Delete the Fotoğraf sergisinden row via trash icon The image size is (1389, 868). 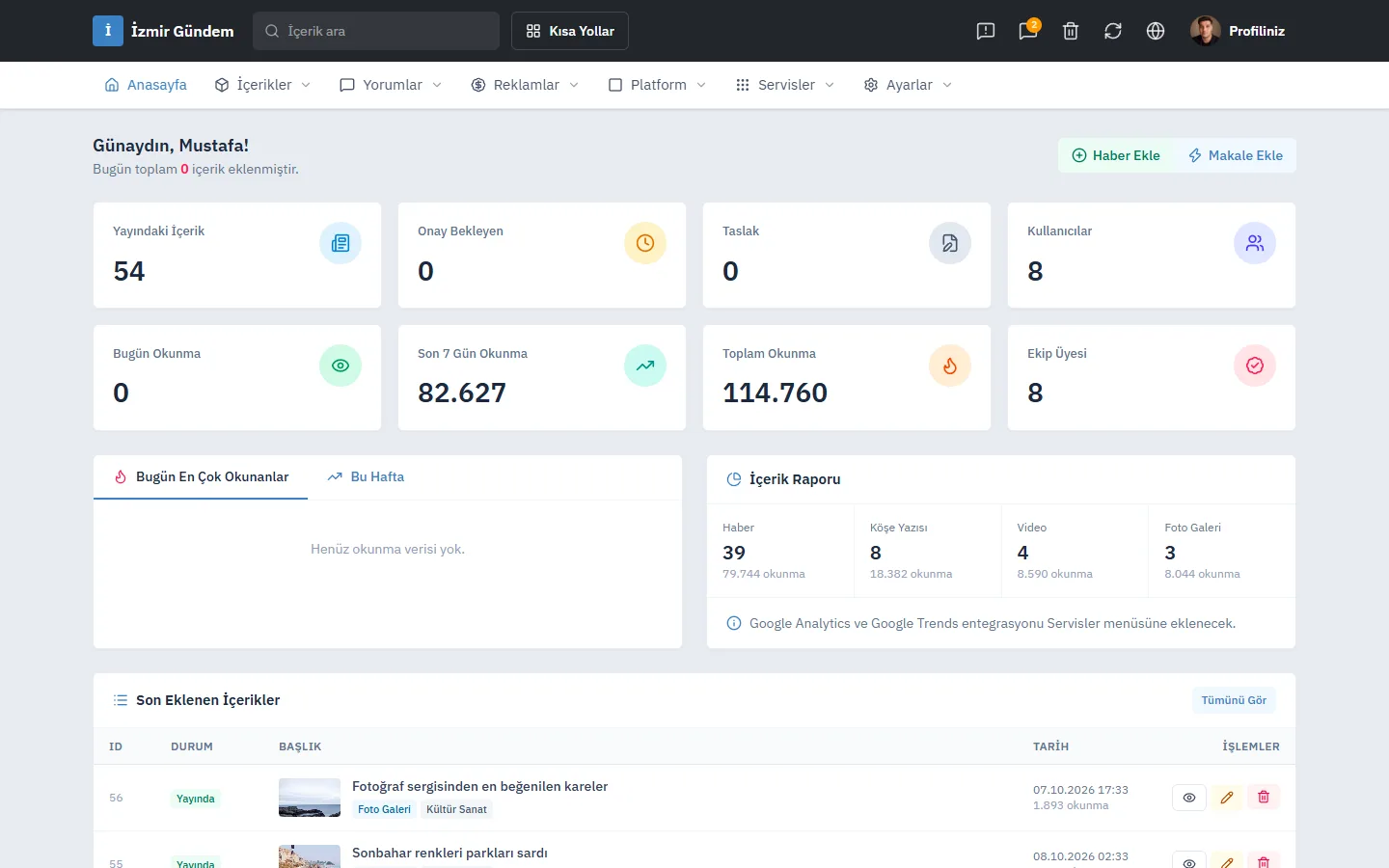1264,798
